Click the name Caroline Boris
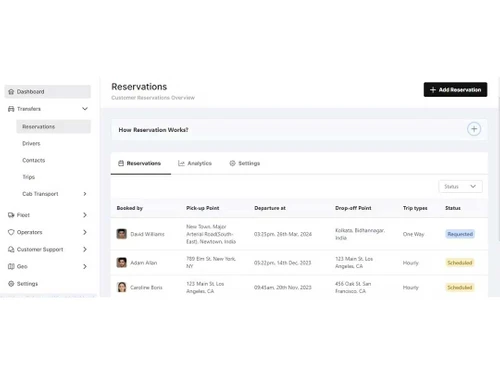 point(146,287)
